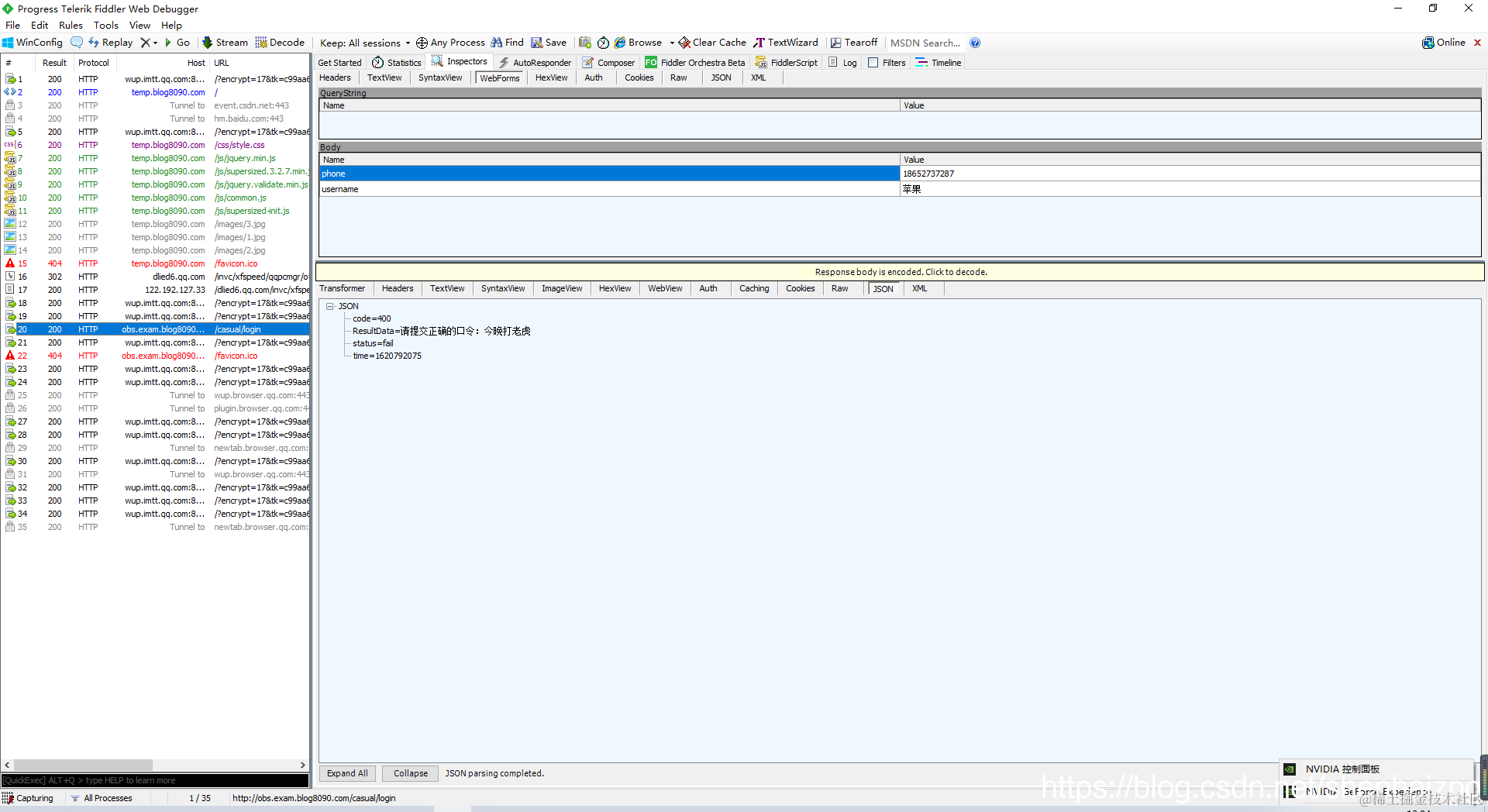Toggle Capturing in status bar
Image resolution: width=1488 pixels, height=812 pixels.
click(29, 798)
